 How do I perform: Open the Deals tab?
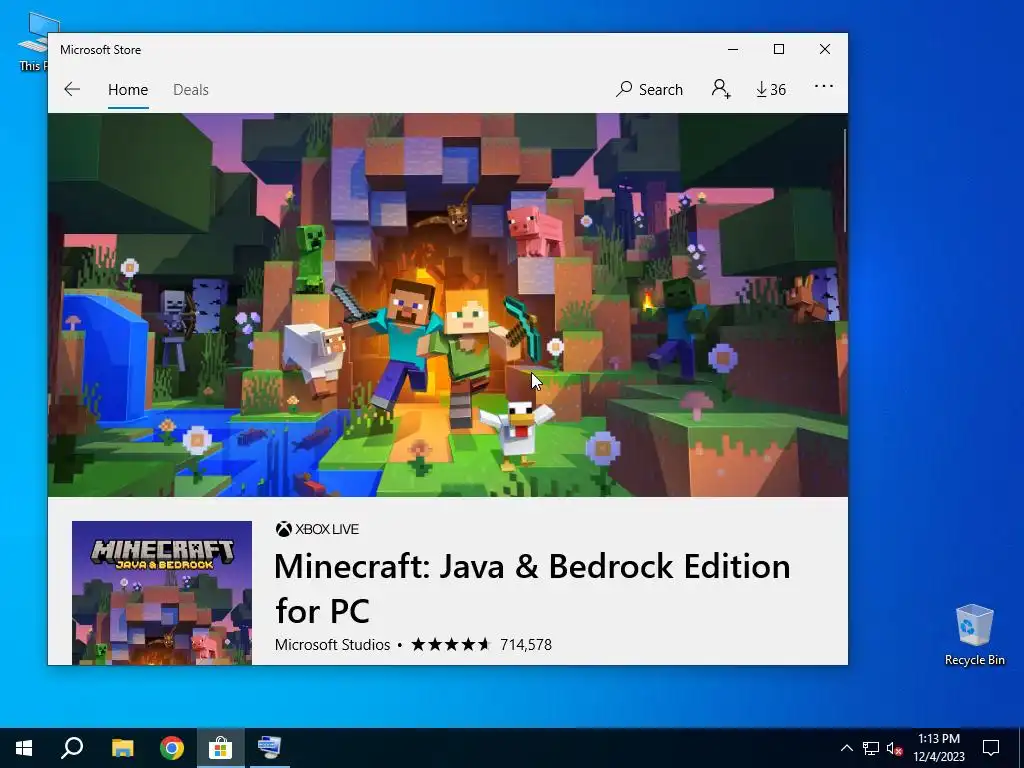pos(191,89)
